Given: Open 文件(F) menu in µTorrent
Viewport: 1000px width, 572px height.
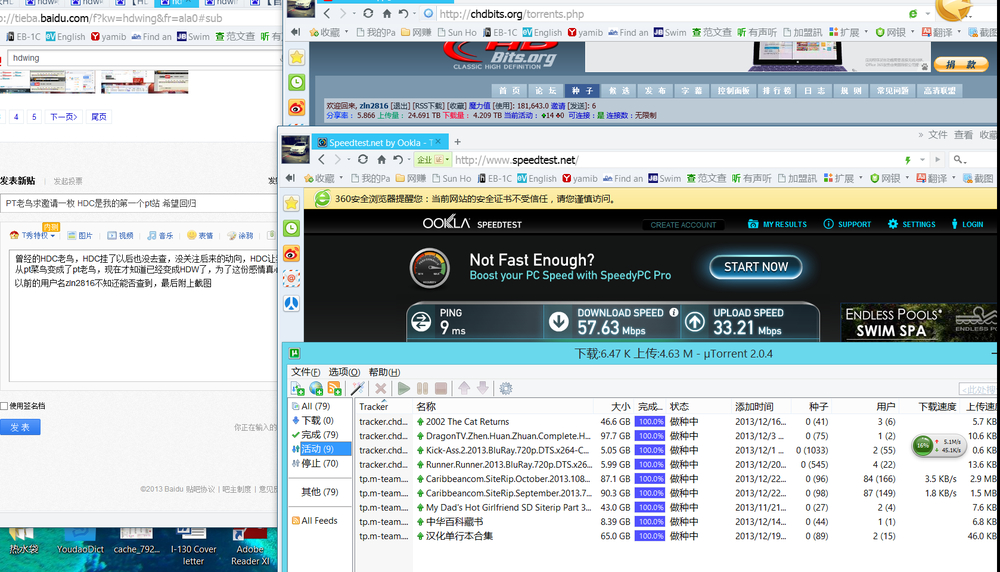Looking at the screenshot, I should pos(305,372).
